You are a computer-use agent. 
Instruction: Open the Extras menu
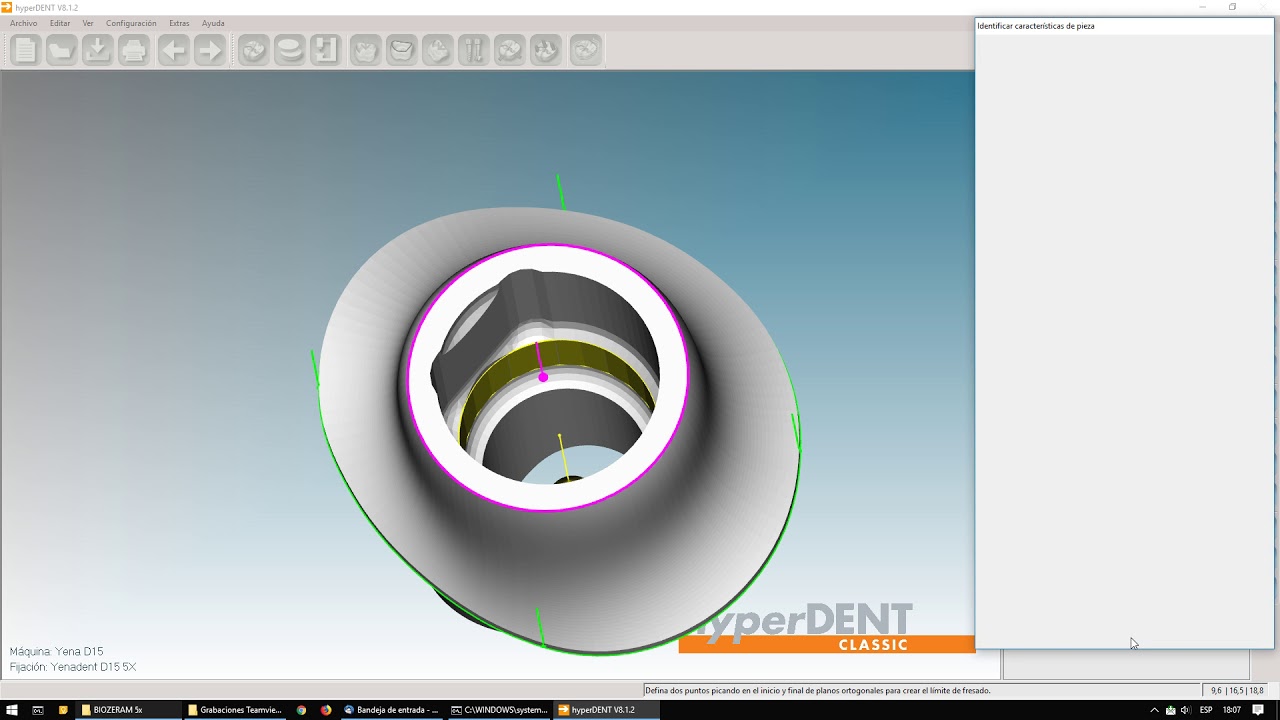click(179, 23)
